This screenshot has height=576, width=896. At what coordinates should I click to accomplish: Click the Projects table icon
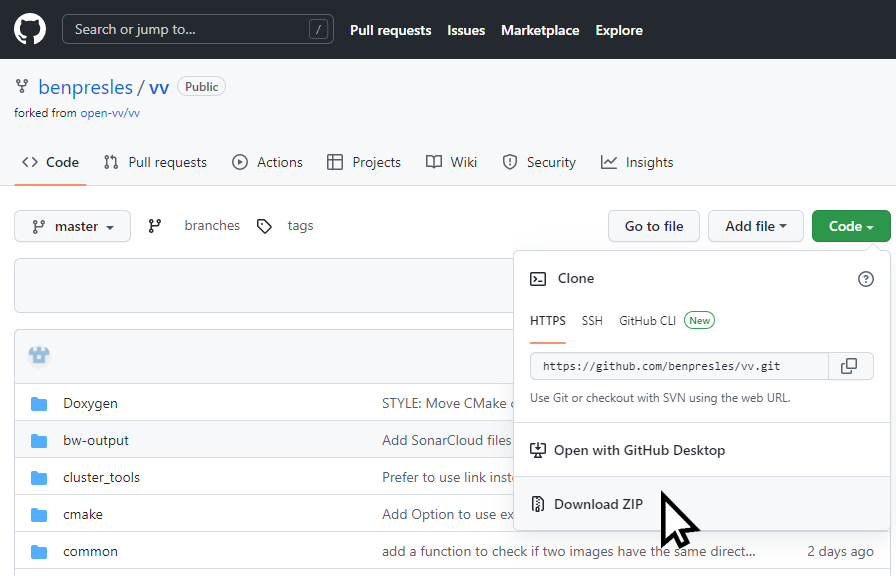(x=335, y=162)
